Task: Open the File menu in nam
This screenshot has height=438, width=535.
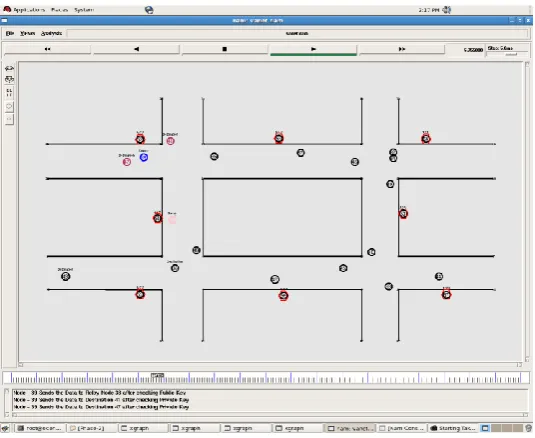Action: pyautogui.click(x=10, y=33)
